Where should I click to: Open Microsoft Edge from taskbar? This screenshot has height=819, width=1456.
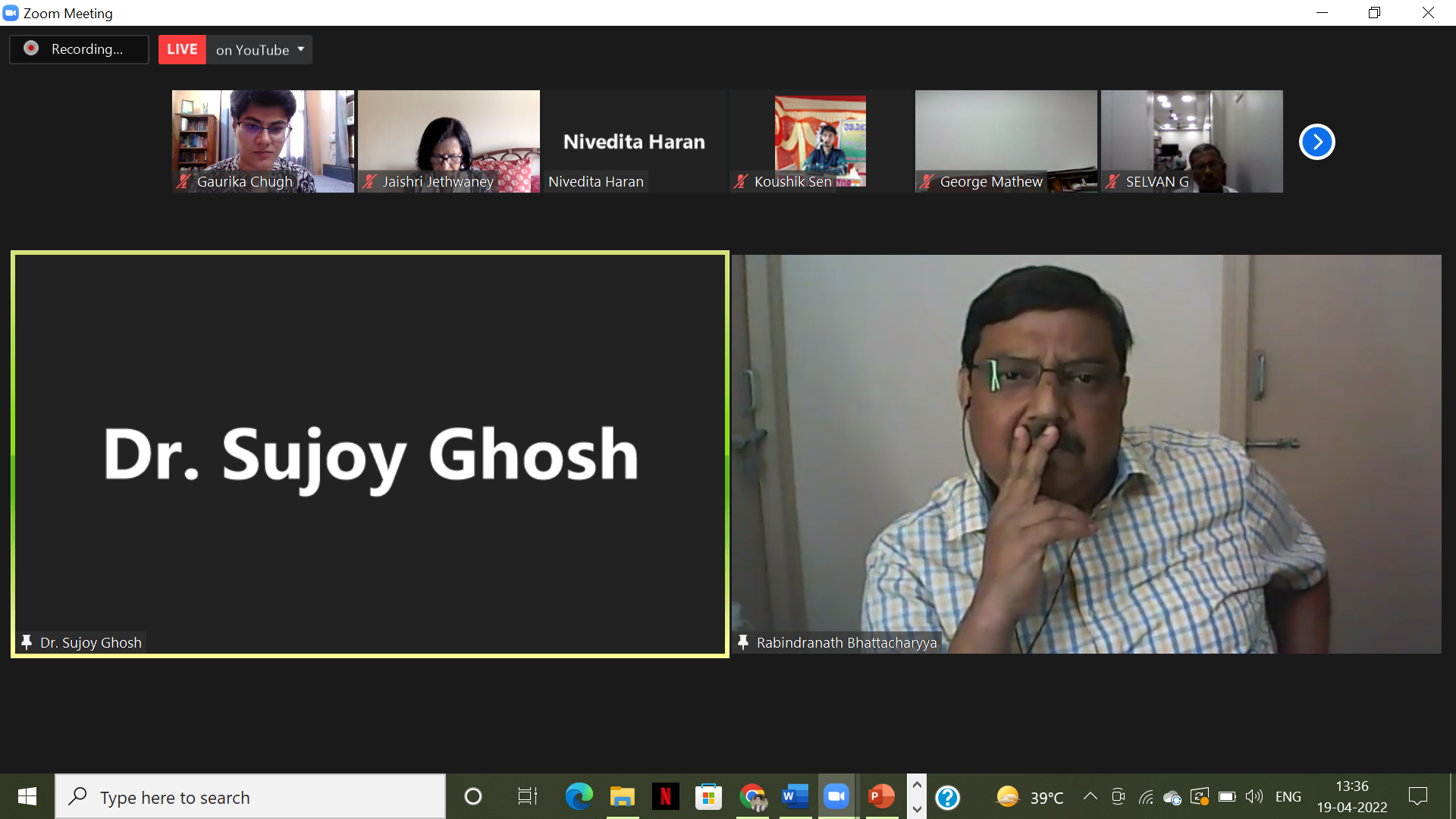[x=579, y=796]
